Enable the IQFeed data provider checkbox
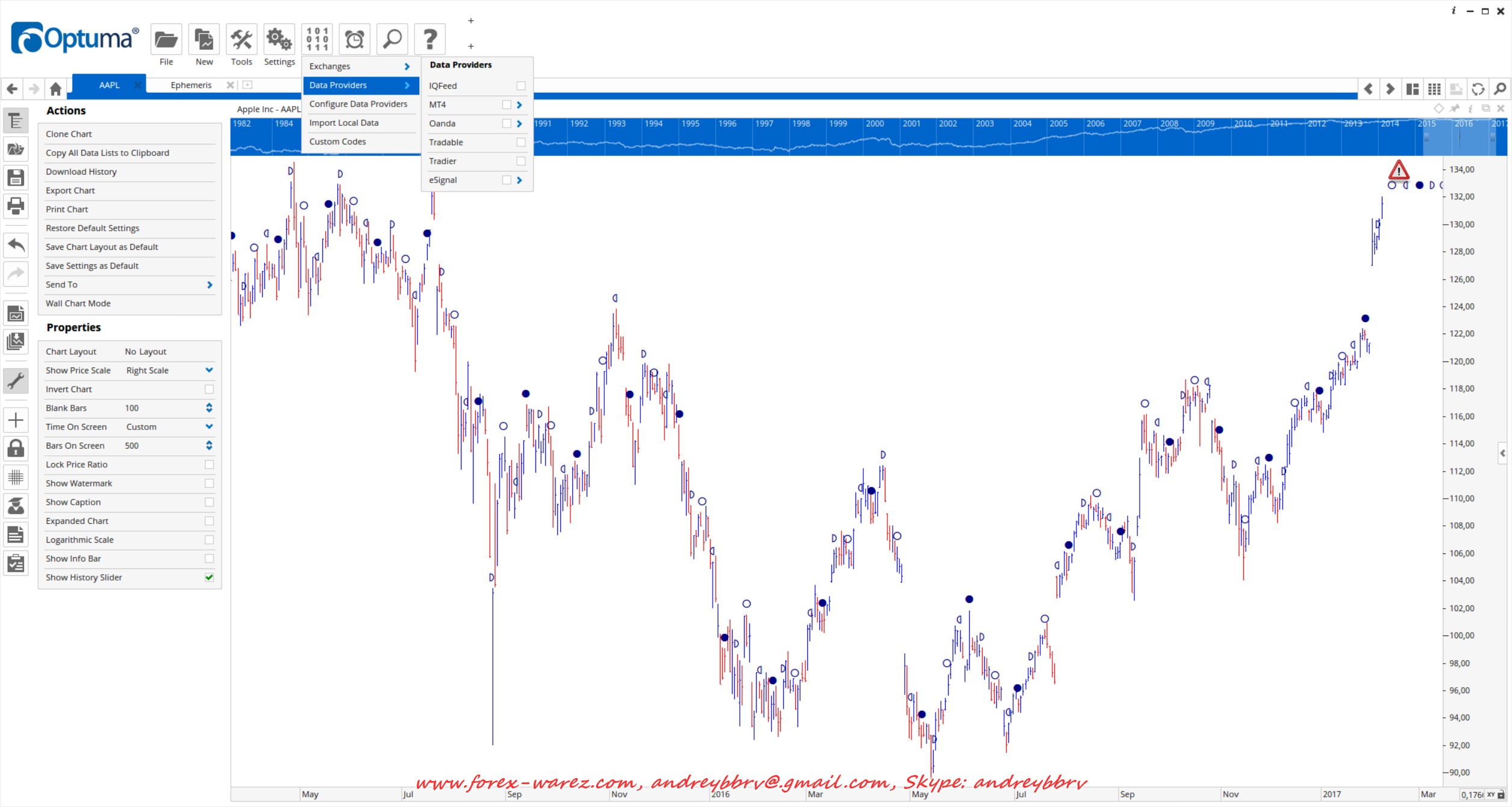 tap(520, 86)
